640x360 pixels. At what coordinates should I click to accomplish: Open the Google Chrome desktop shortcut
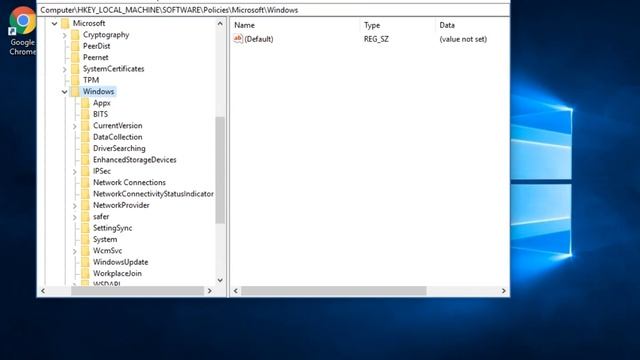point(22,31)
